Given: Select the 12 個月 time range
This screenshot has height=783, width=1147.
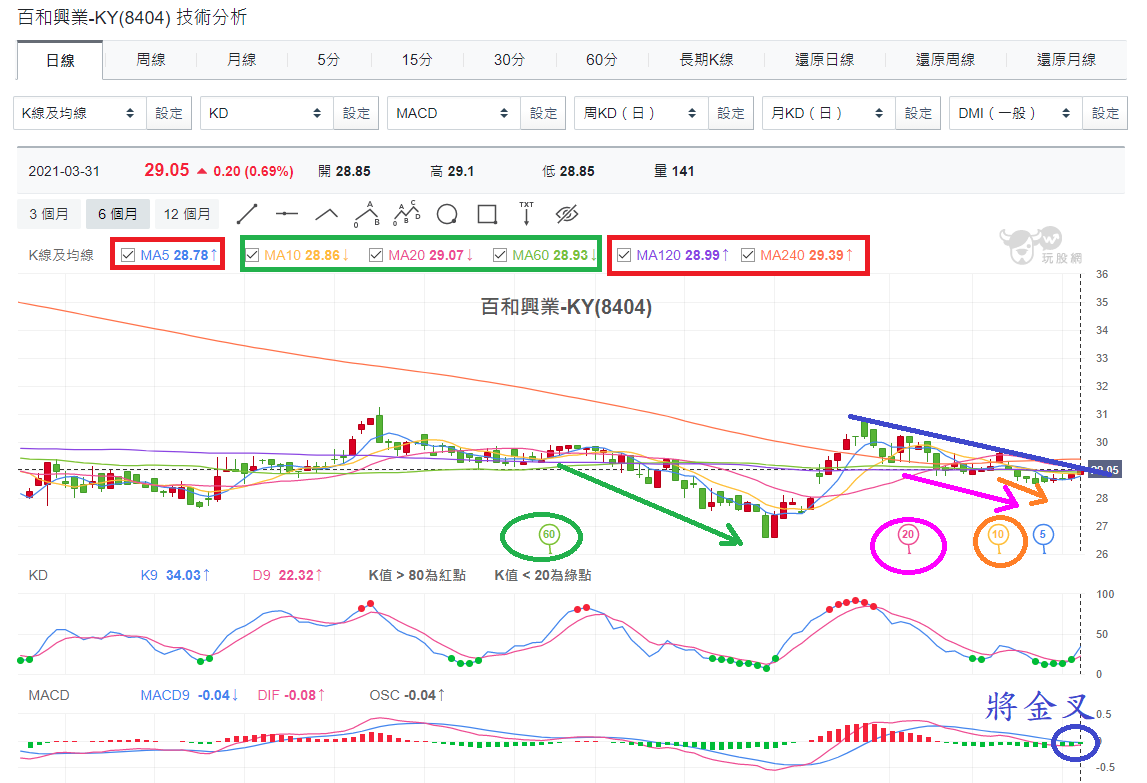Looking at the screenshot, I should (187, 214).
